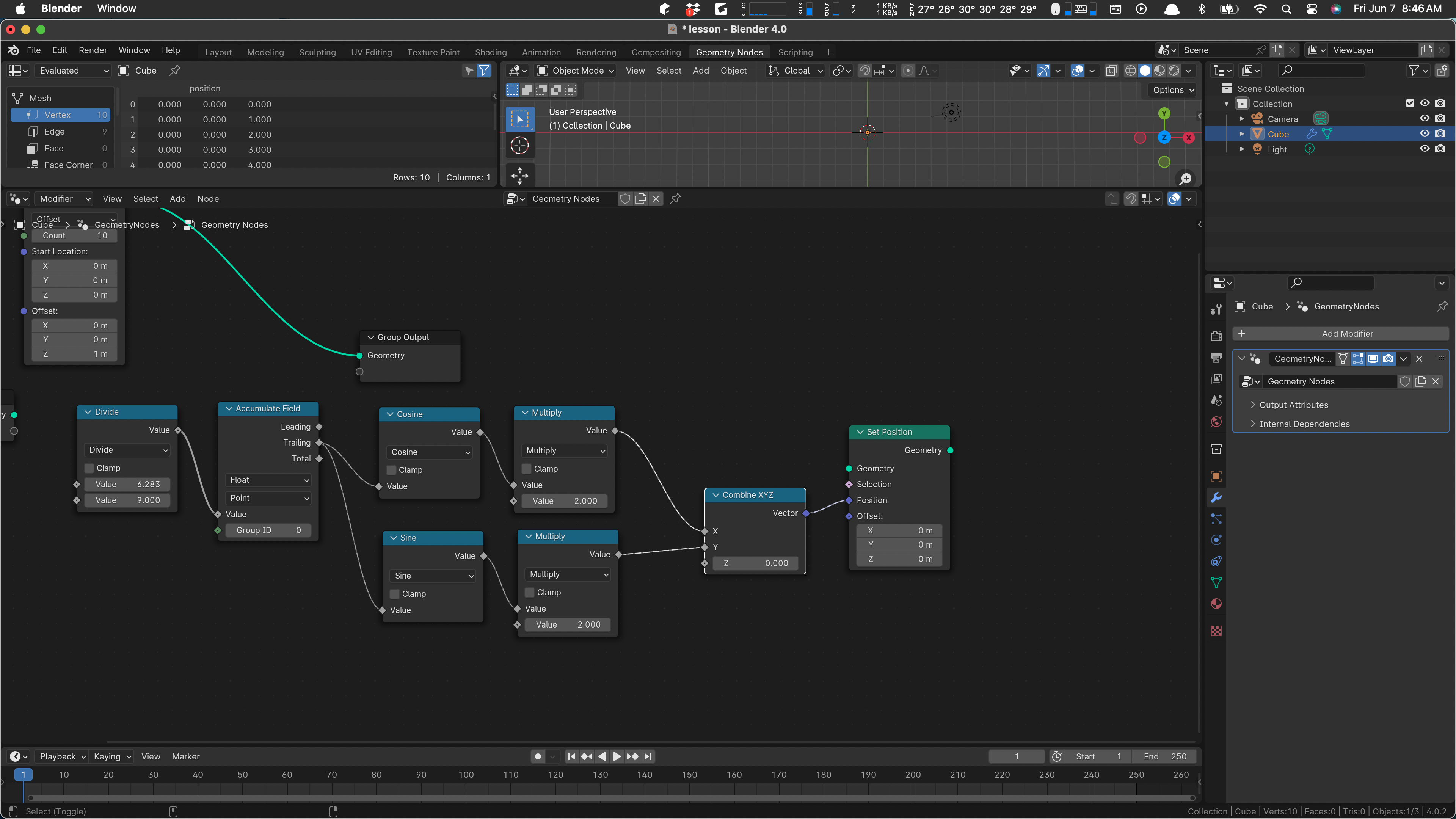This screenshot has height=819, width=1456.
Task: Enable Clamp on the Cosine node
Action: 391,470
